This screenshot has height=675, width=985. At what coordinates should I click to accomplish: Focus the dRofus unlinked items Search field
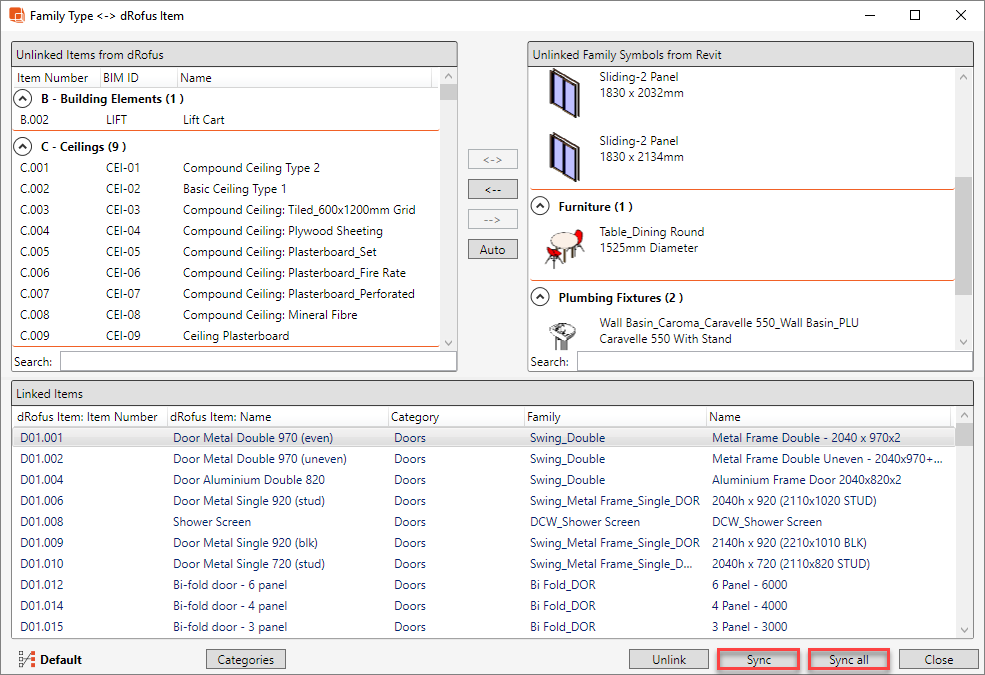[x=258, y=361]
